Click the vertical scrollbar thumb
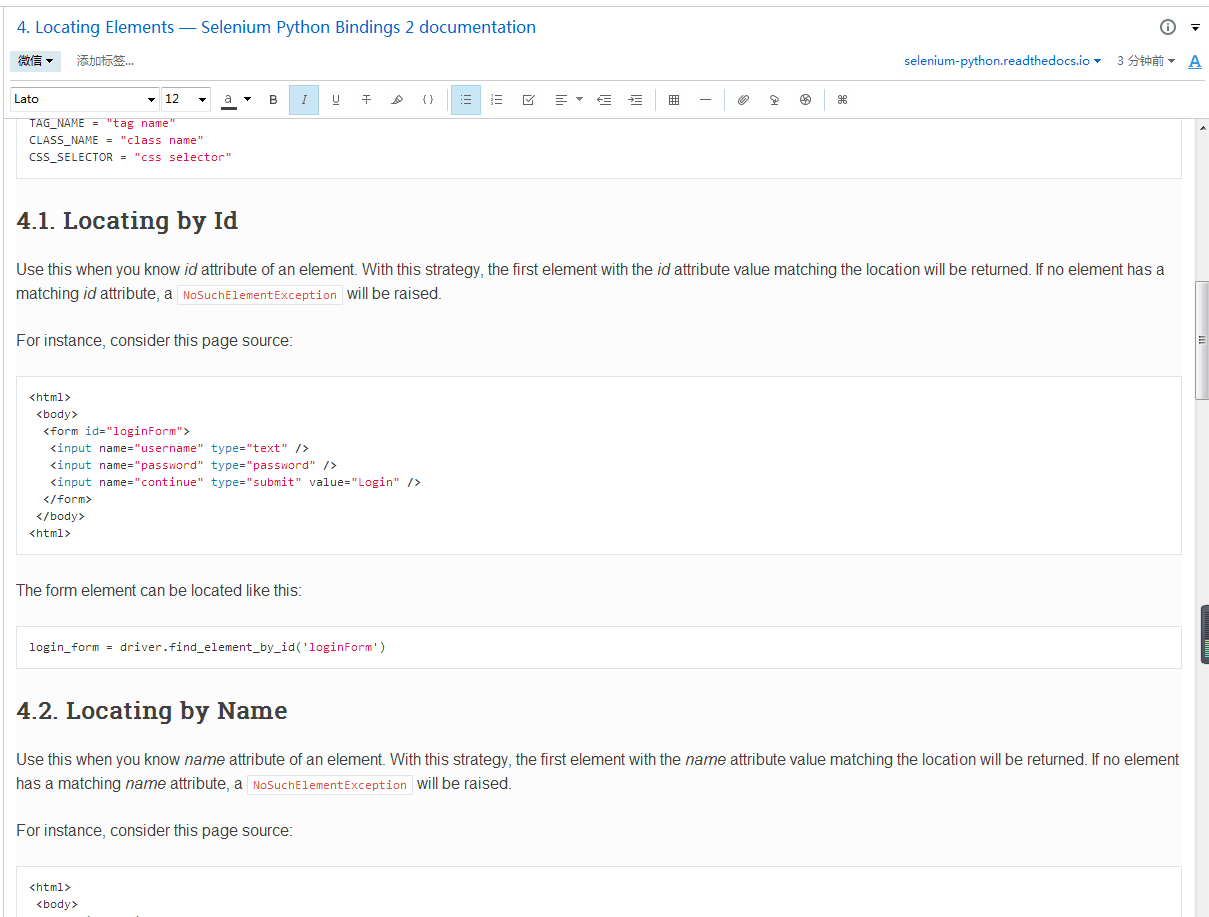Screen dimensions: 1209x917 [x=1202, y=340]
